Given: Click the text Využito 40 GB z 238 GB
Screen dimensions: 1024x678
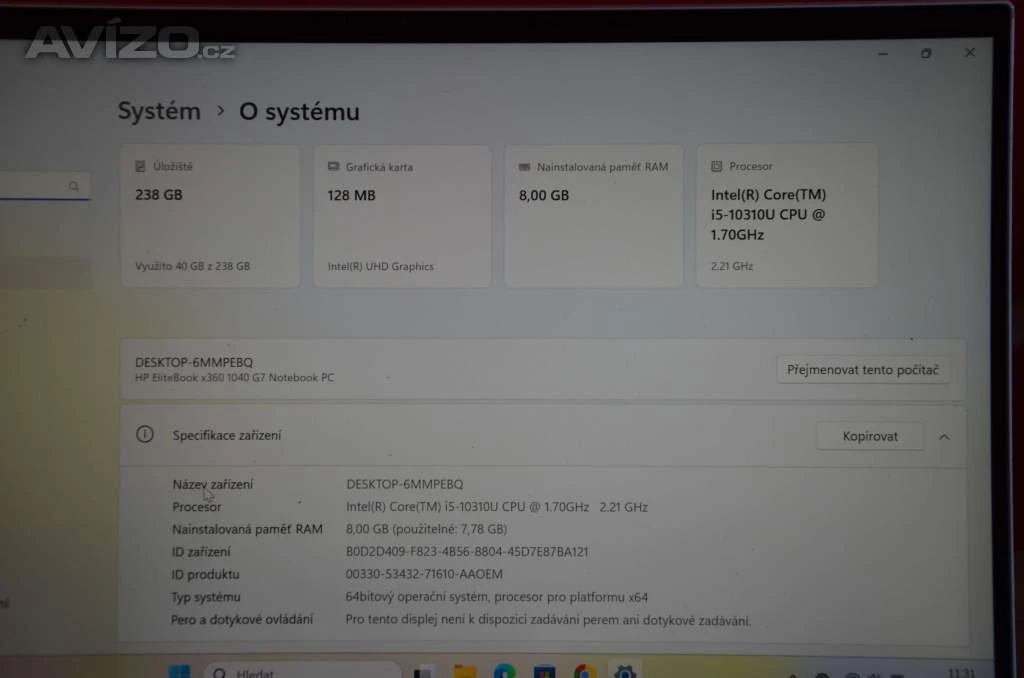Looking at the screenshot, I should pyautogui.click(x=193, y=266).
